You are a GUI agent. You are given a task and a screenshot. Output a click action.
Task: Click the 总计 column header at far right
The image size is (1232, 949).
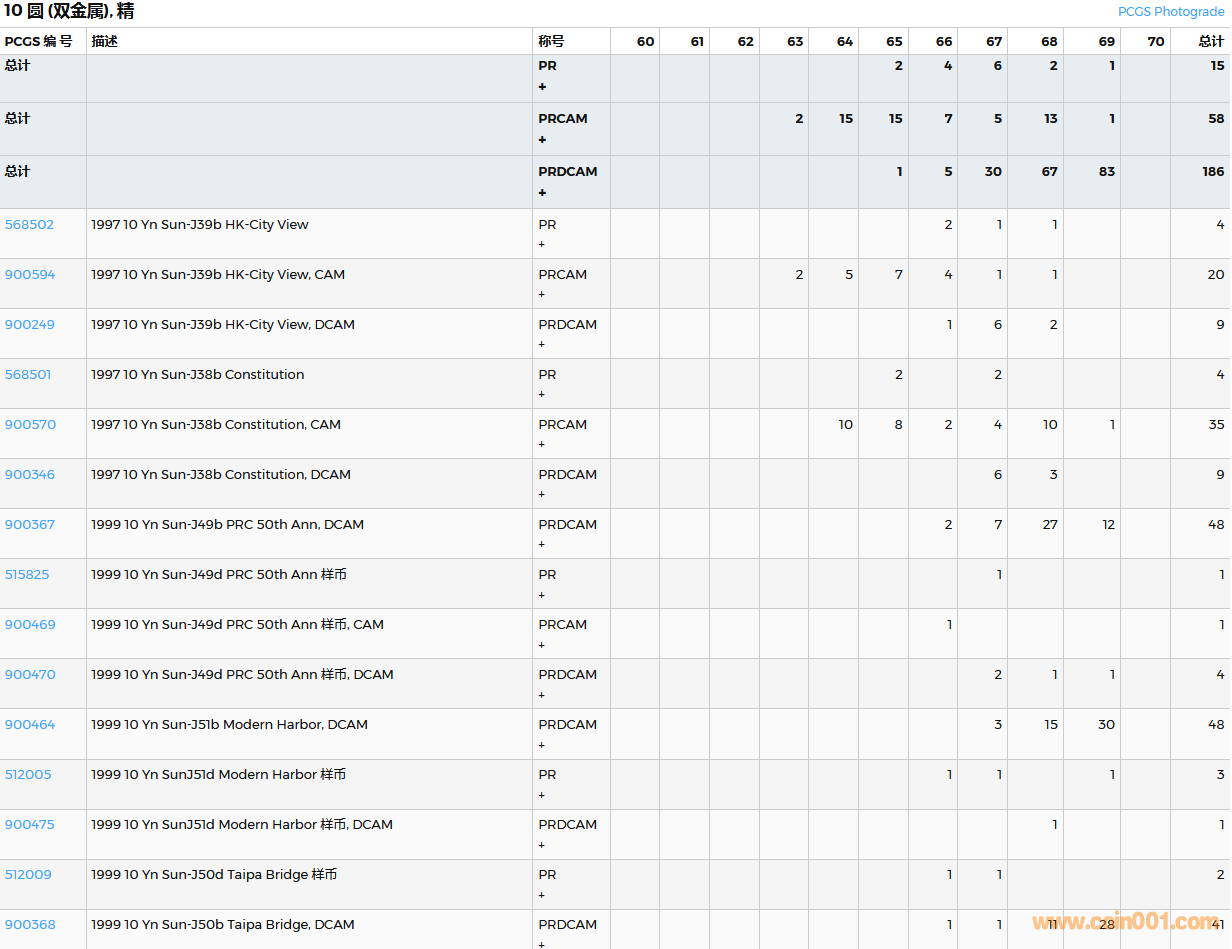tap(1211, 42)
